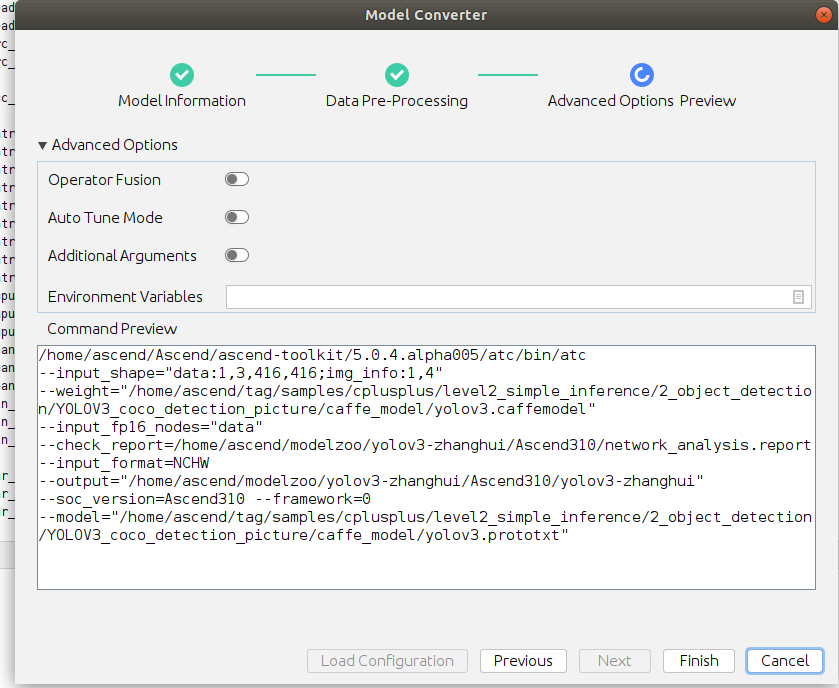This screenshot has height=688, width=839.
Task: Select the Data Pre-Processing step label
Action: coord(397,101)
